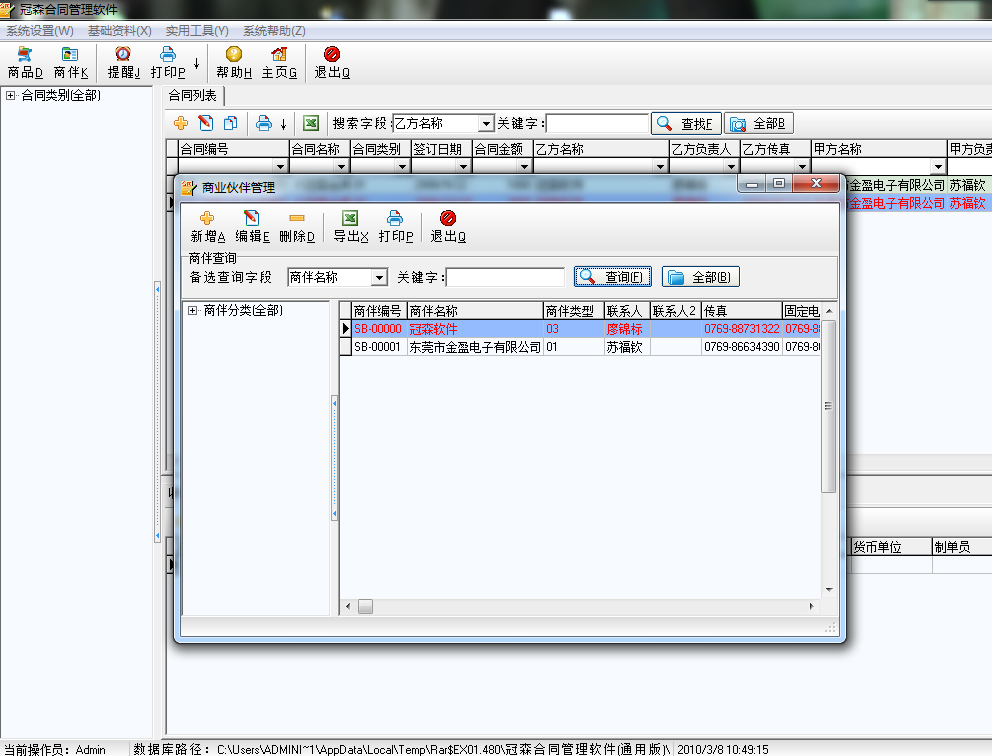Open the 商伴名称 query field dropdown
The width and height of the screenshot is (992, 756).
(379, 278)
